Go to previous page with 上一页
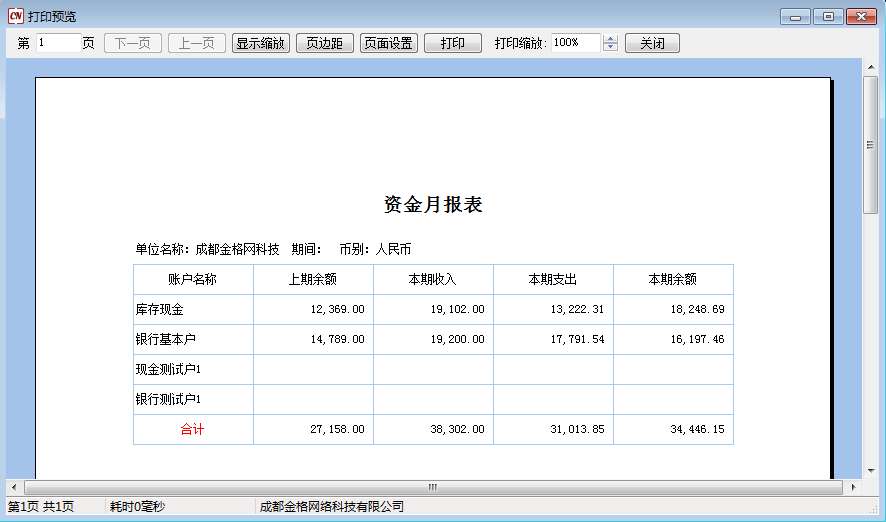This screenshot has width=886, height=522. [197, 43]
